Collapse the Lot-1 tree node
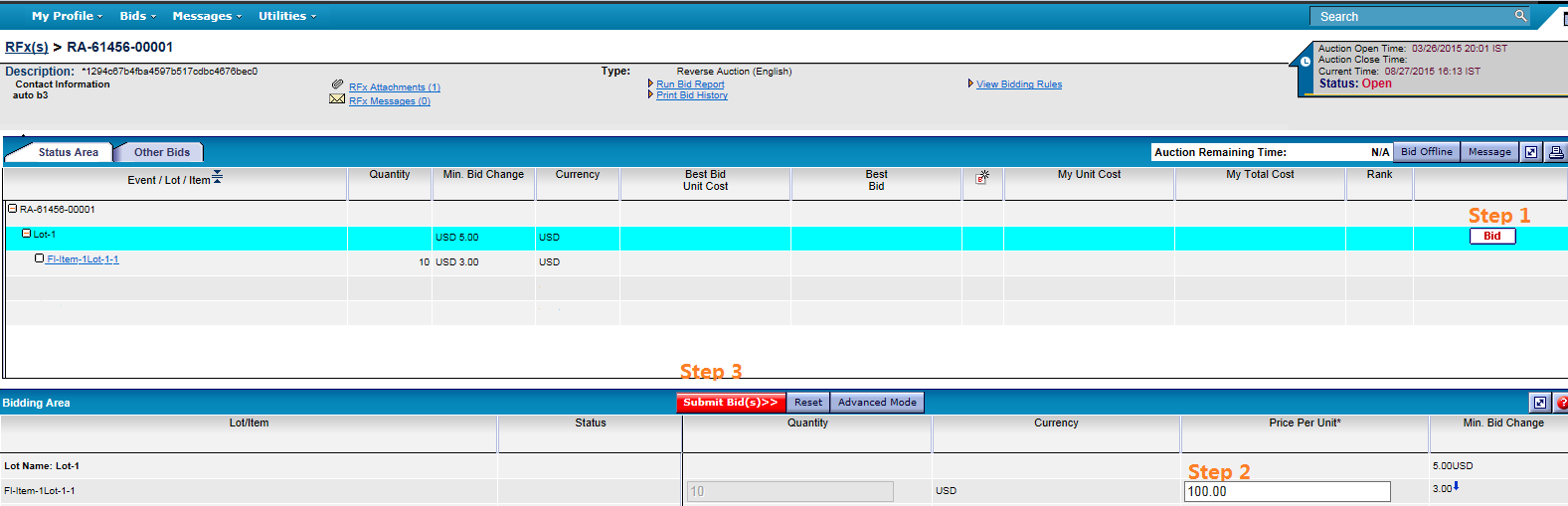 (x=27, y=234)
